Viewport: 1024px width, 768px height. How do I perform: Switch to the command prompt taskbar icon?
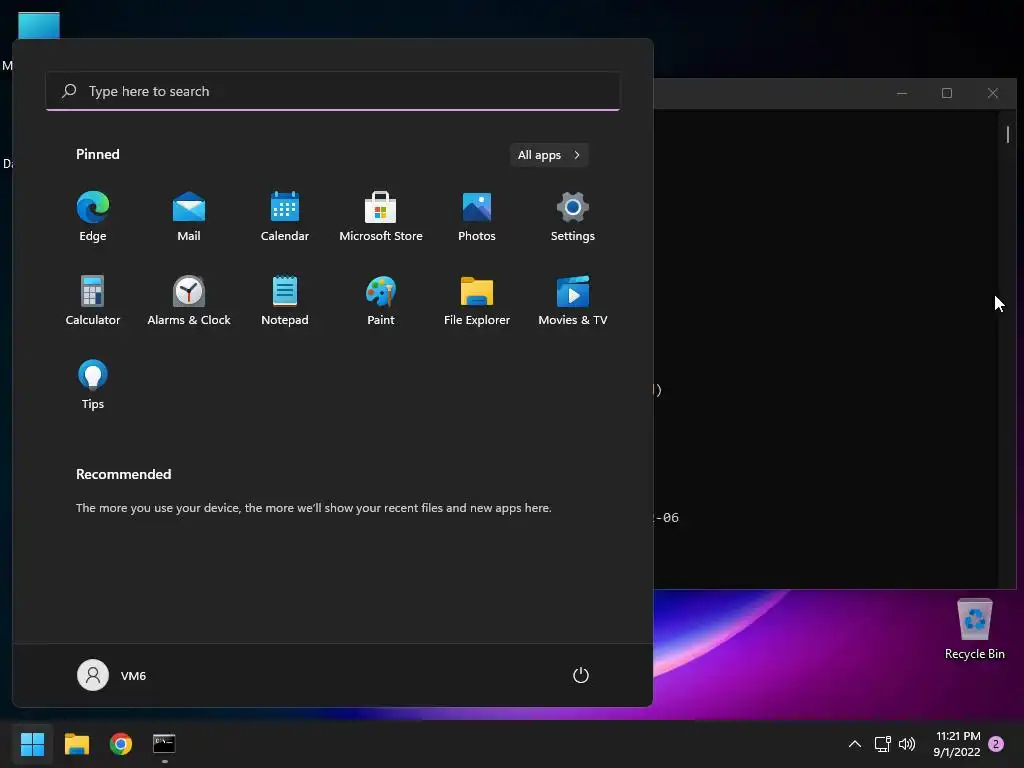pos(164,744)
